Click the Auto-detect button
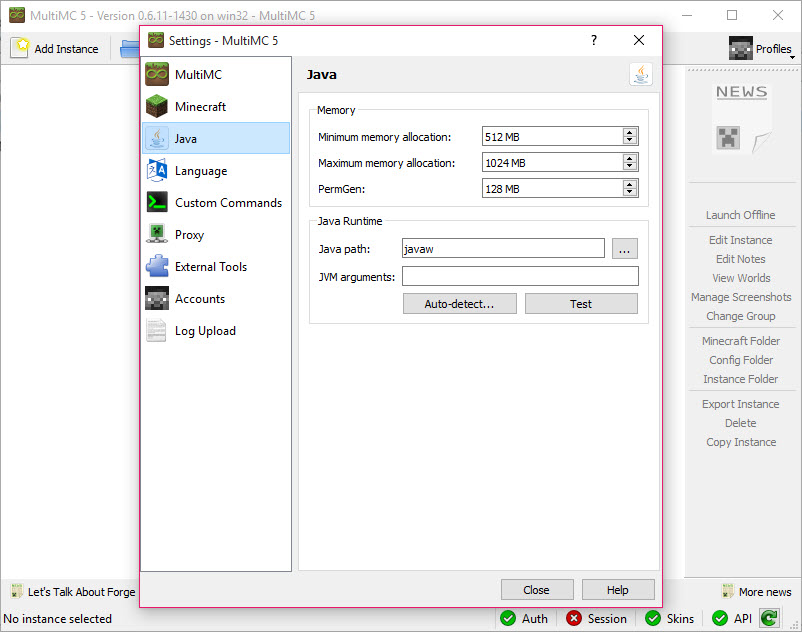 [x=459, y=304]
